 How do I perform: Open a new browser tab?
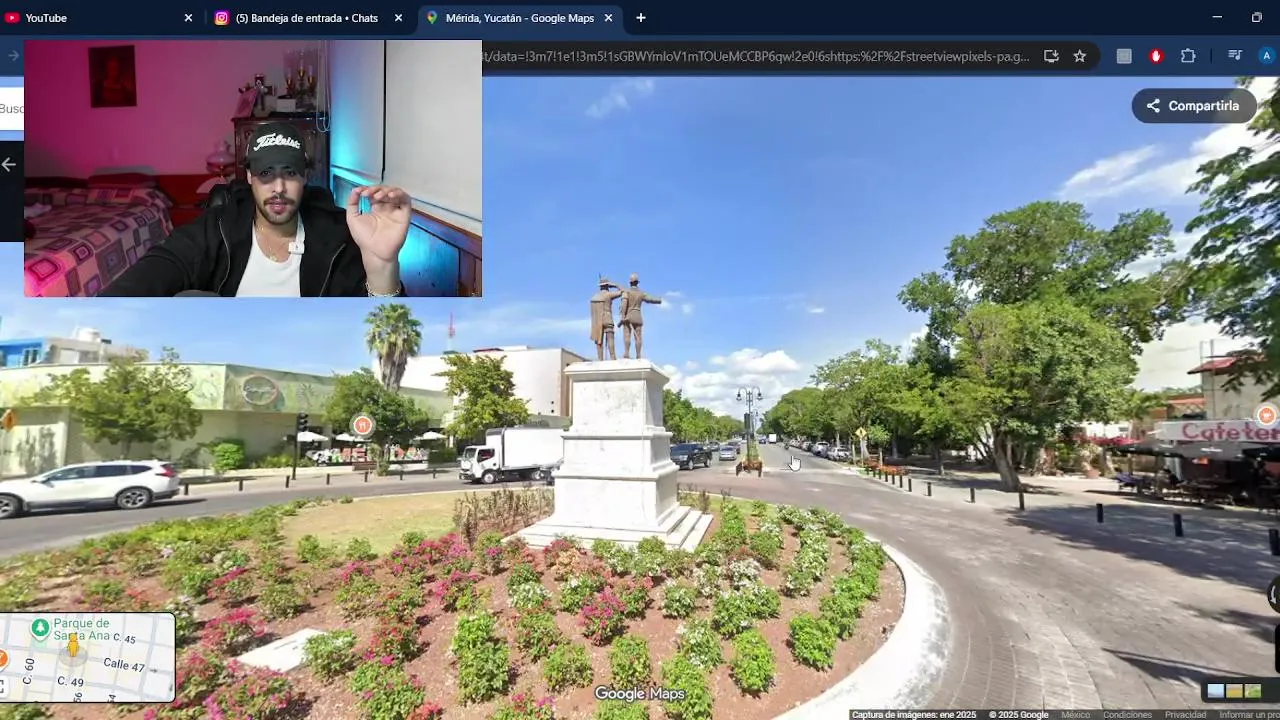(641, 18)
